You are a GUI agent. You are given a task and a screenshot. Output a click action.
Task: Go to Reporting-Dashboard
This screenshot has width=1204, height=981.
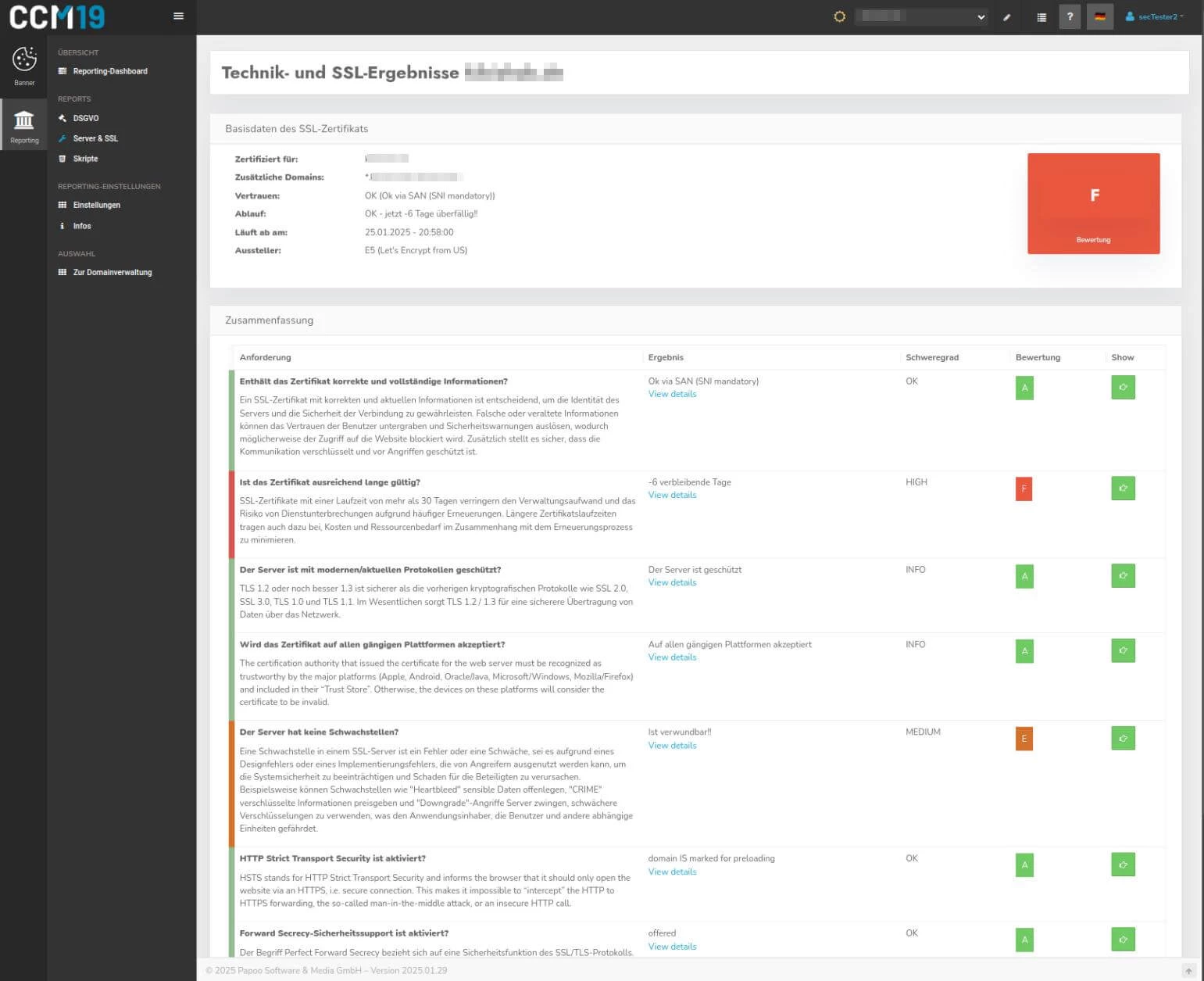(110, 71)
